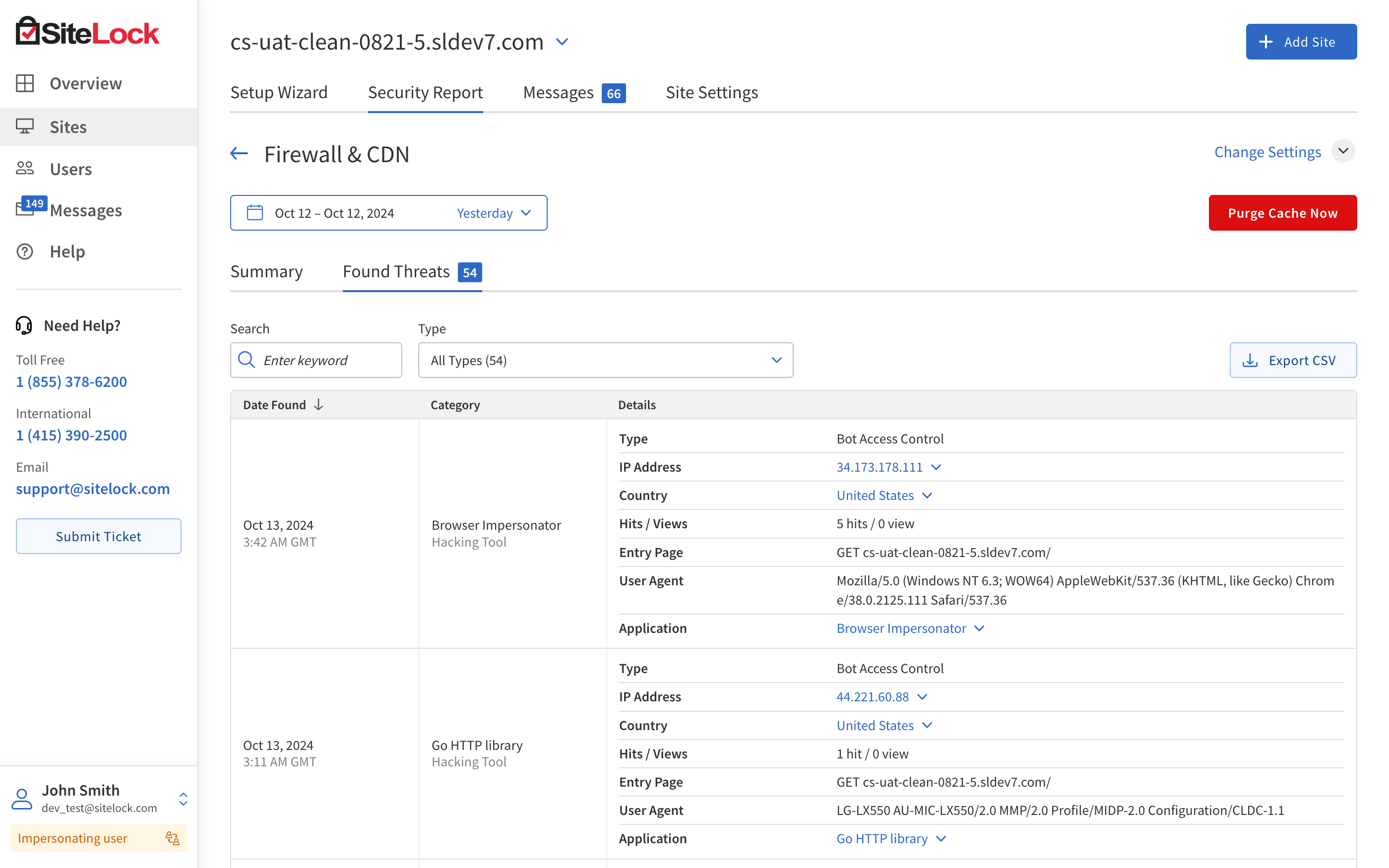
Task: Click the Help question mark icon
Action: [x=25, y=251]
